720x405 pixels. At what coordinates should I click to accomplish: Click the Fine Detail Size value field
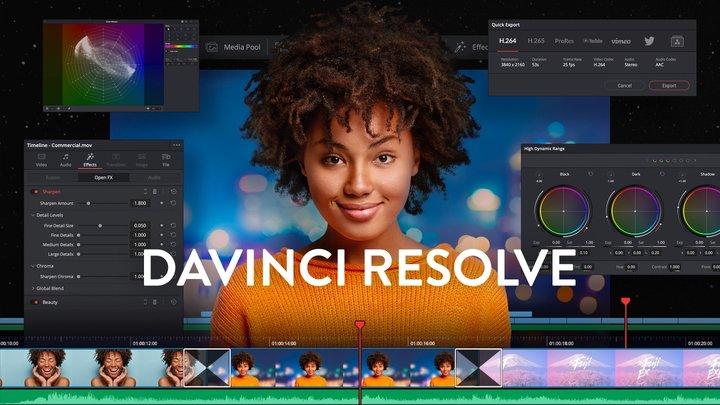click(x=140, y=225)
